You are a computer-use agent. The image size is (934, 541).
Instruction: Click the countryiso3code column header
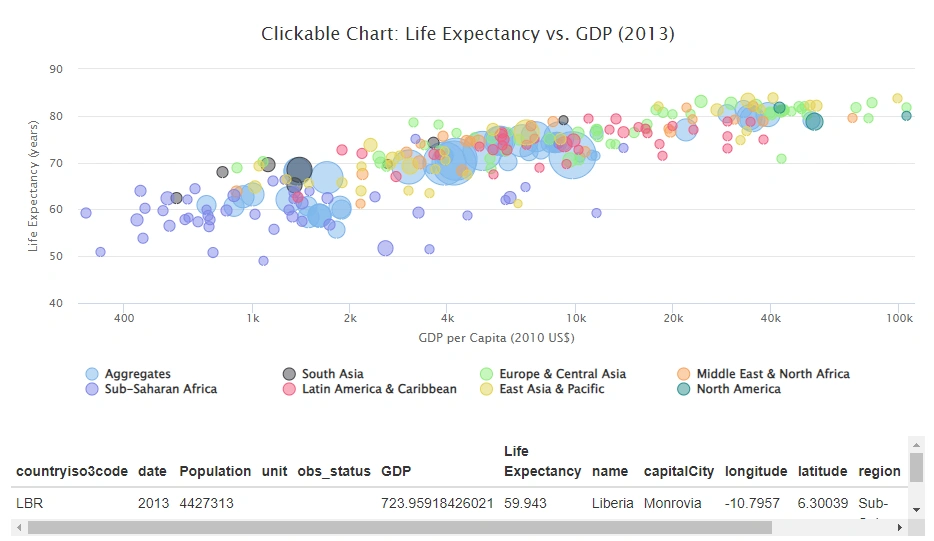(x=72, y=471)
